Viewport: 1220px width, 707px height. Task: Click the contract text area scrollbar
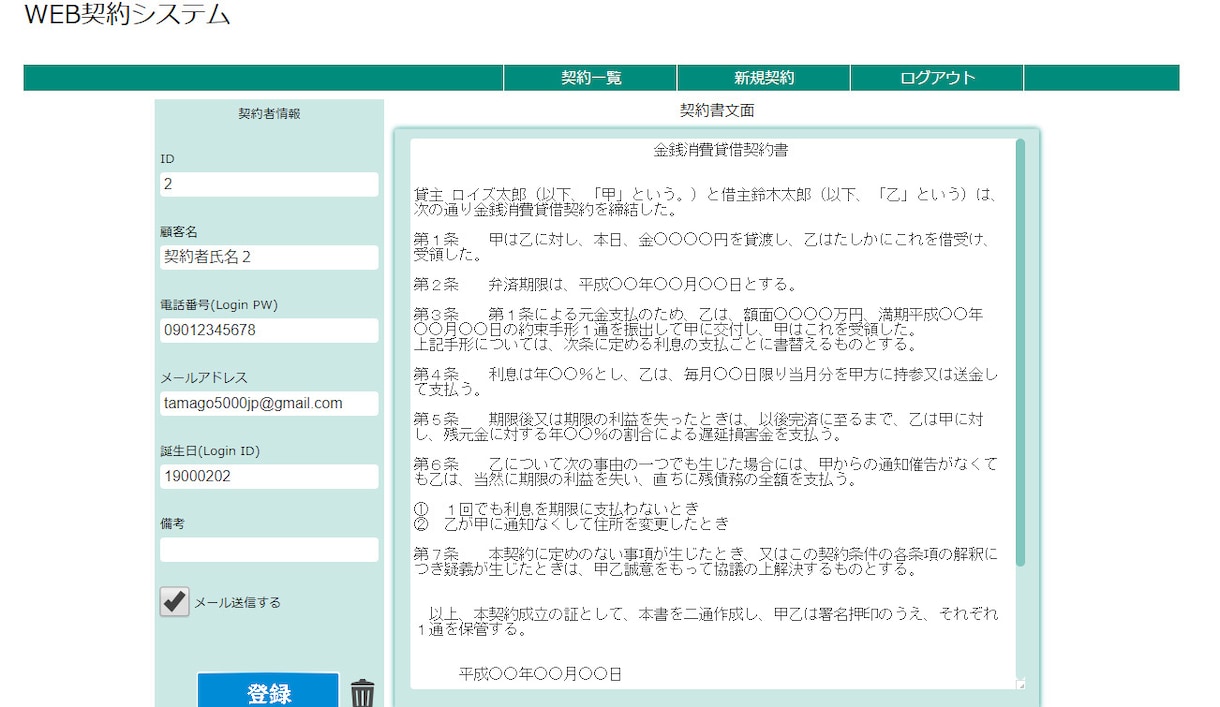point(1020,352)
